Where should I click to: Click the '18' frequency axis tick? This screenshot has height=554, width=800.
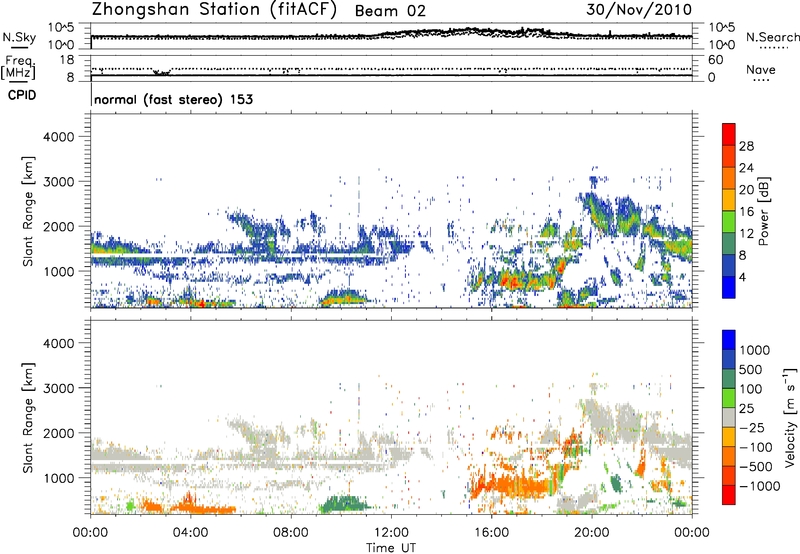click(67, 60)
